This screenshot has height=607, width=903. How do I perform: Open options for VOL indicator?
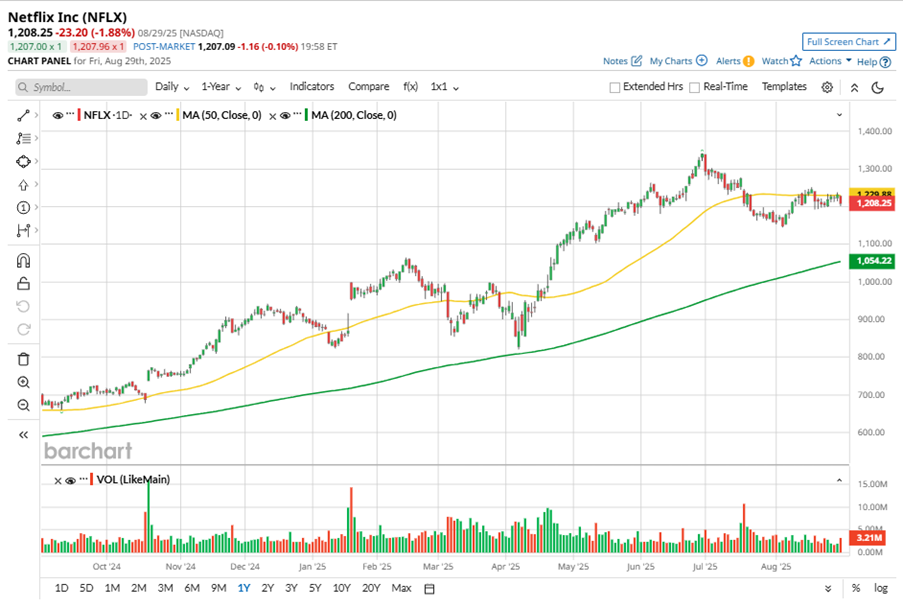point(84,479)
